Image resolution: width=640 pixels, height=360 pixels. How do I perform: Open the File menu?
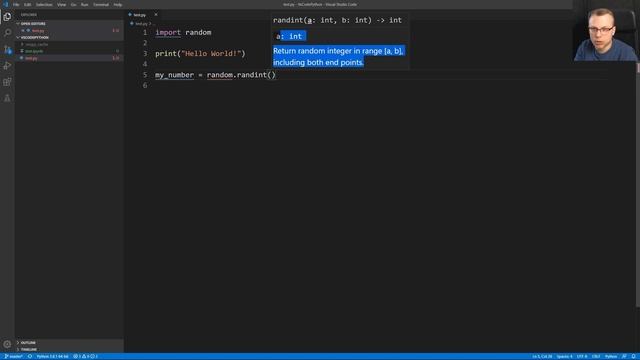point(16,4)
